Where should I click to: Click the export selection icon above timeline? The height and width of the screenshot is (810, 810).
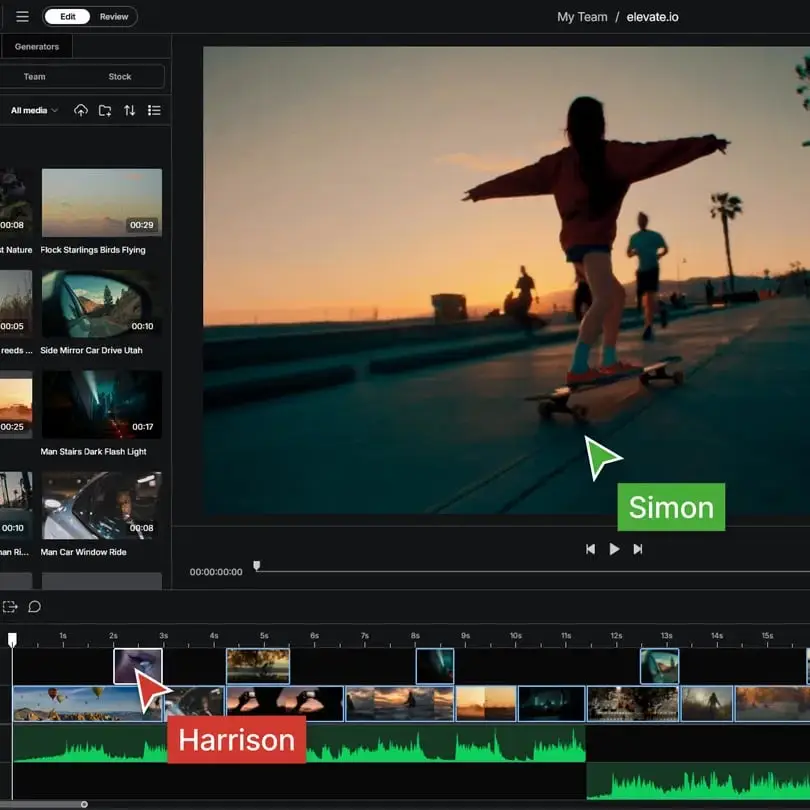10,606
